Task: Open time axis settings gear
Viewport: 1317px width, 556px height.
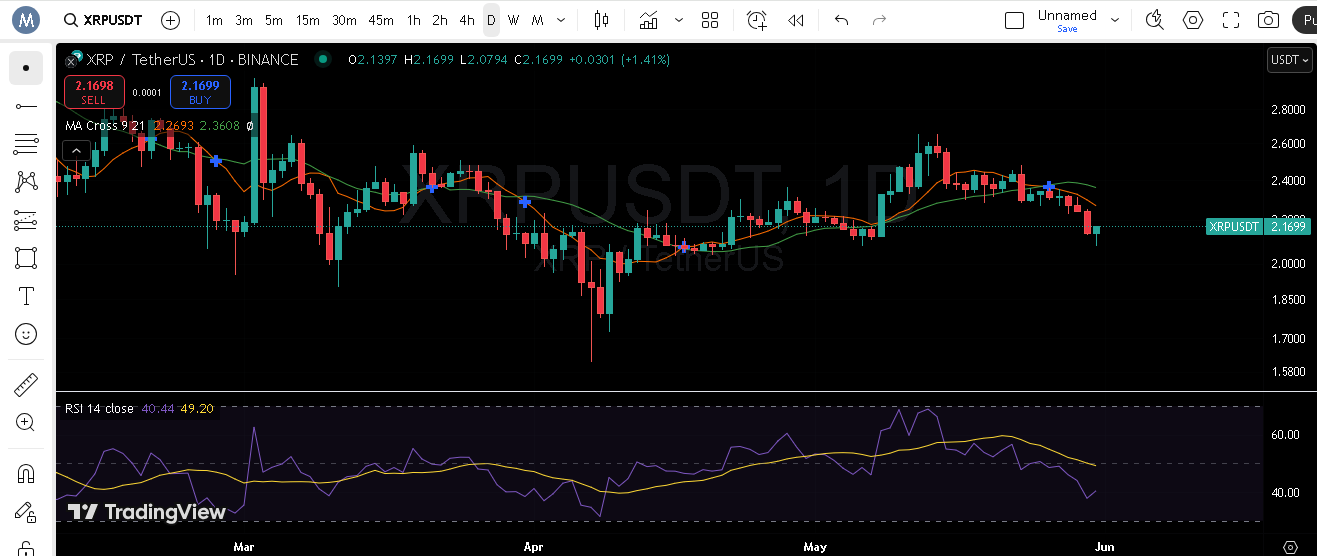Action: 1290,547
